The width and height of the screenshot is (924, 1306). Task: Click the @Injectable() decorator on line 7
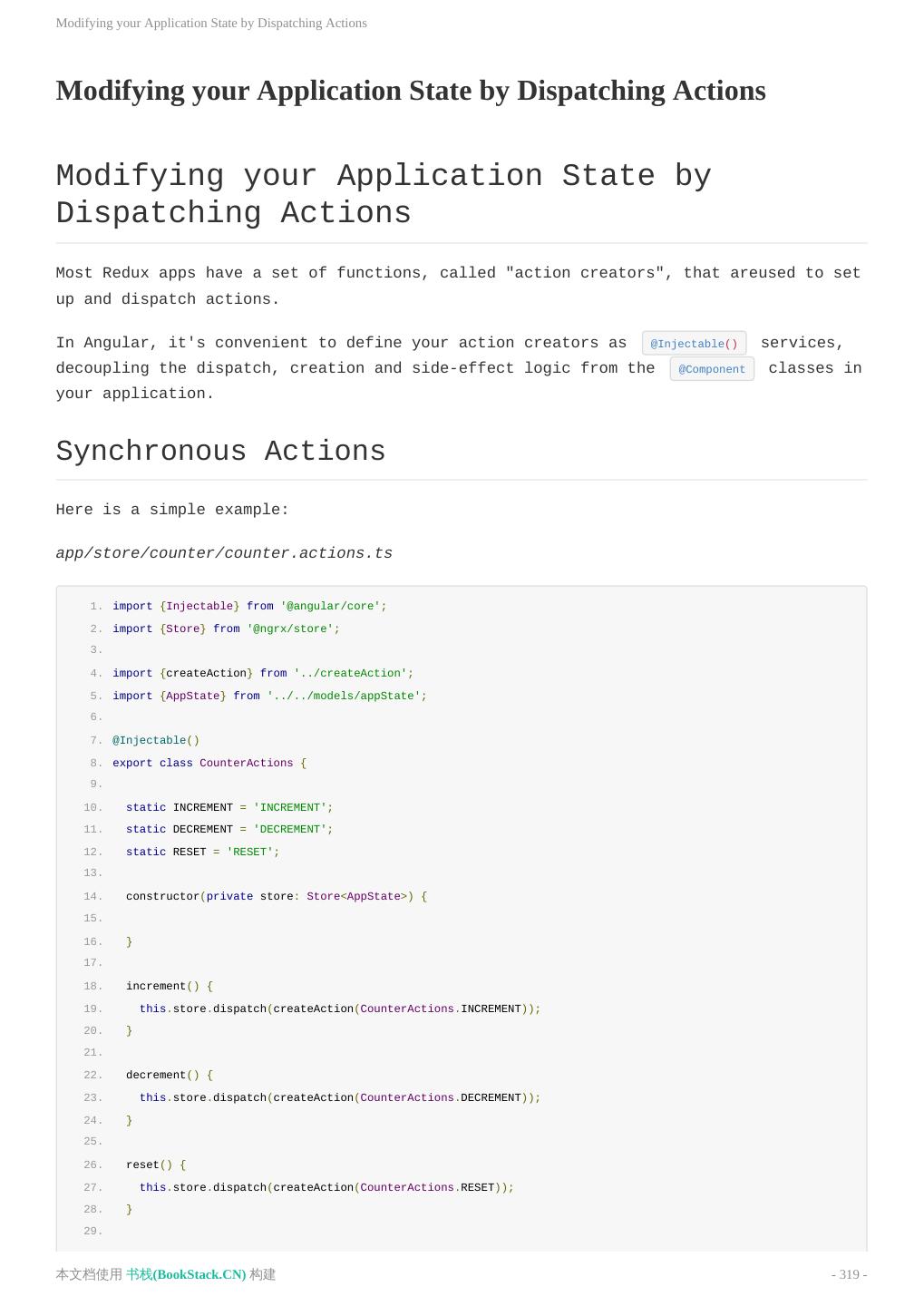tap(156, 740)
